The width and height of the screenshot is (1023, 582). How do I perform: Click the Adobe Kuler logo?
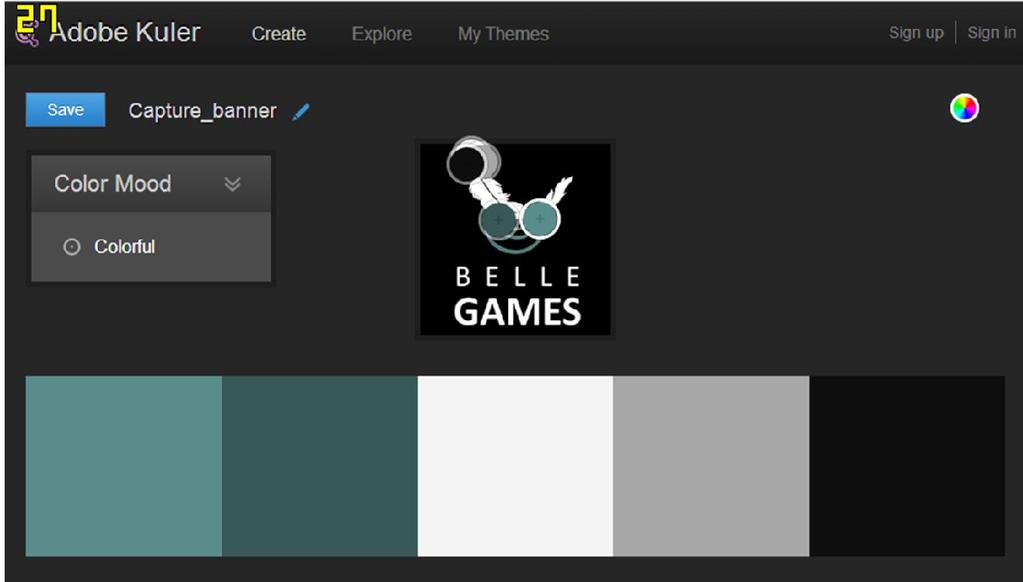[109, 32]
